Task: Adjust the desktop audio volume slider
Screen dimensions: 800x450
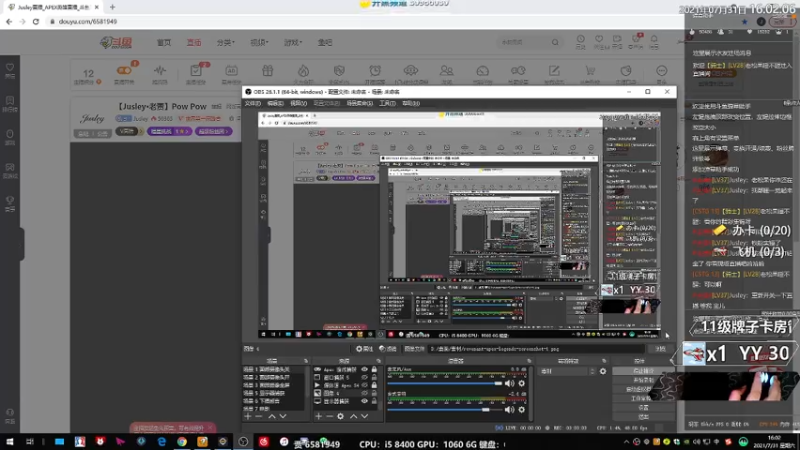Action: click(x=445, y=409)
